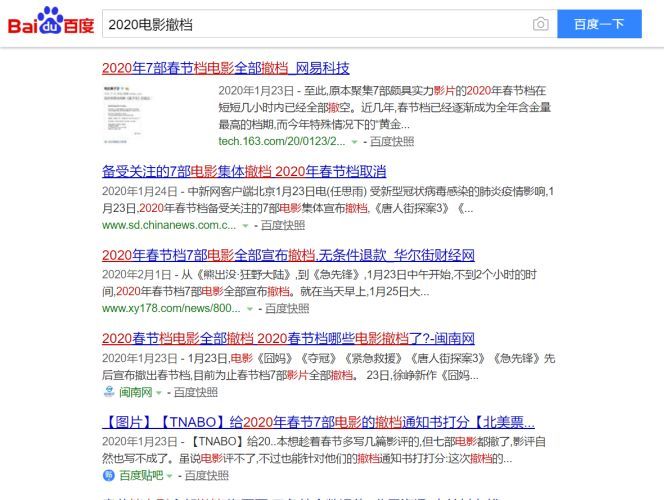Expand dropdown arrow beside 闽南网
664x500 pixels.
(x=159, y=393)
